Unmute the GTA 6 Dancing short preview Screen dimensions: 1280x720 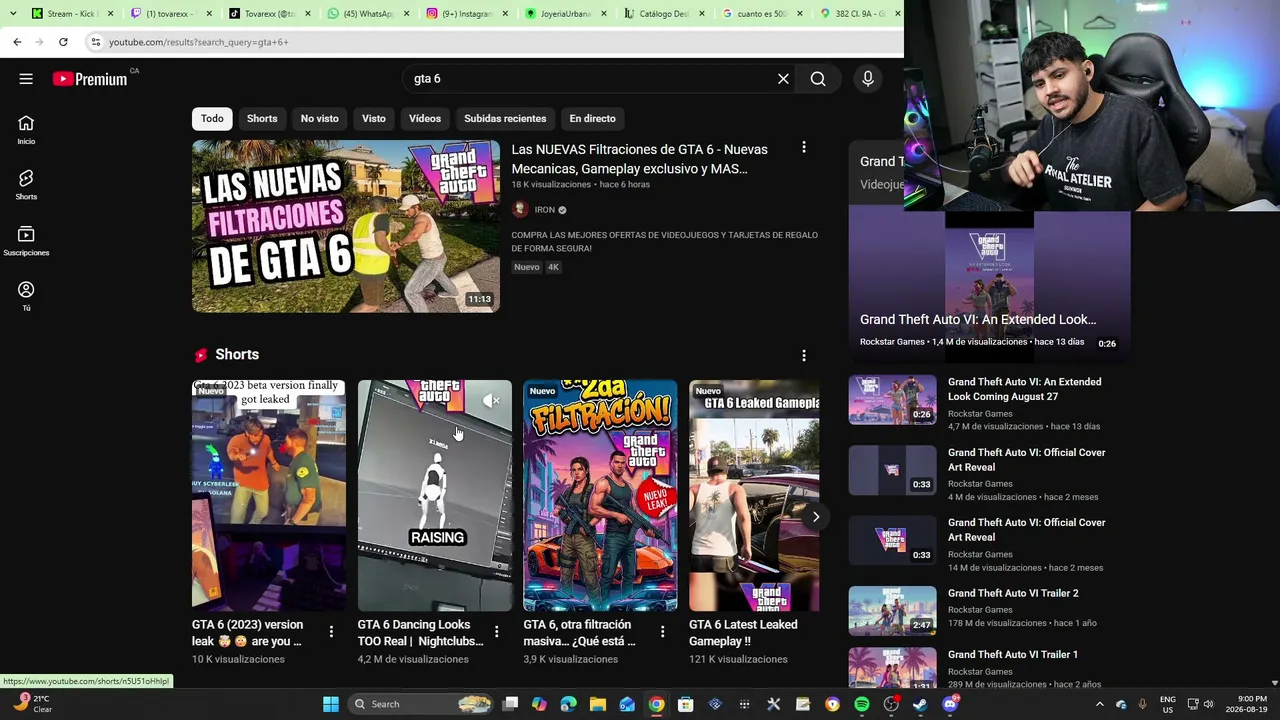[490, 400]
